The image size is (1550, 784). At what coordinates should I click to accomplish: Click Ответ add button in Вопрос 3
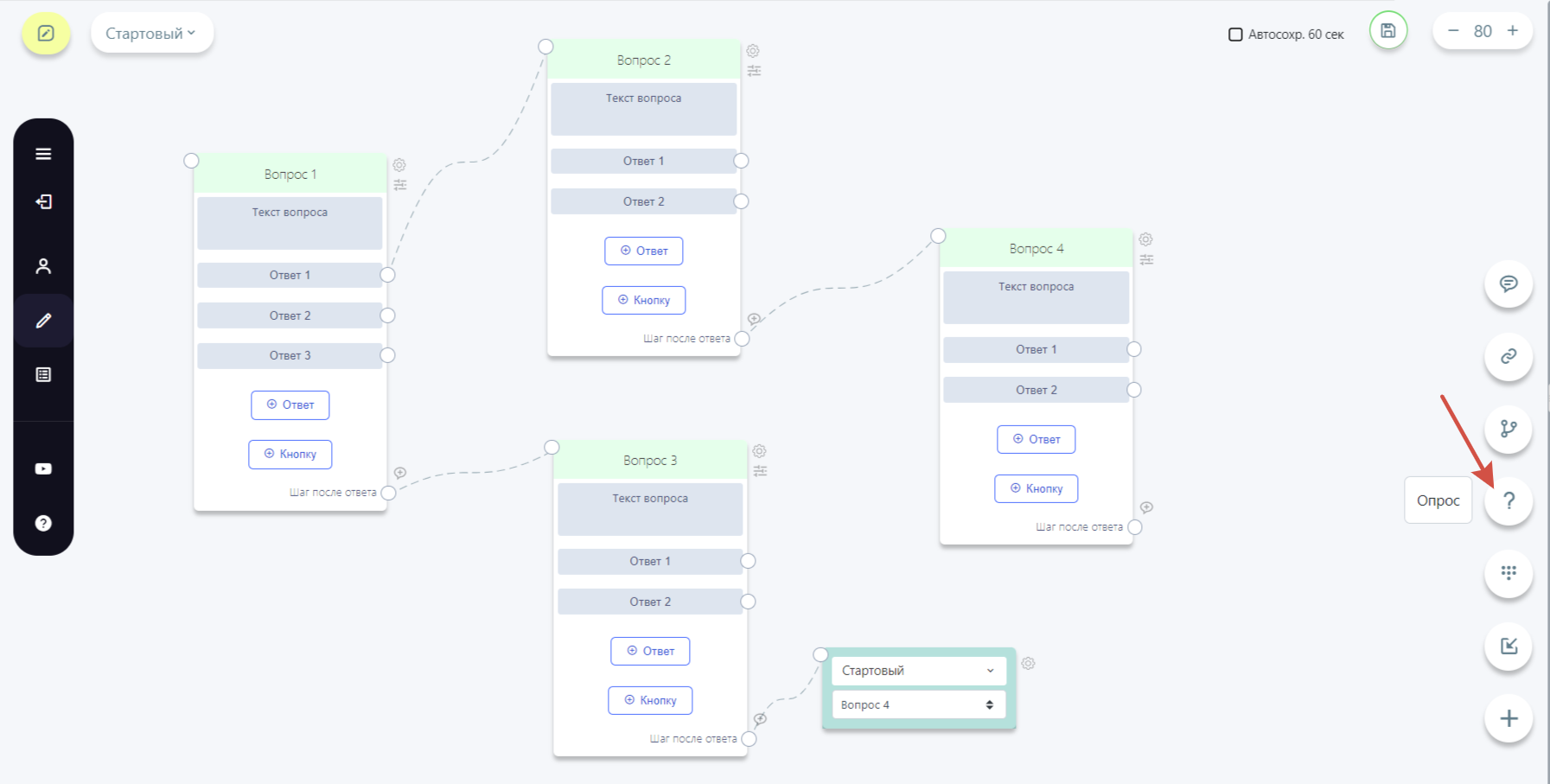tap(650, 652)
